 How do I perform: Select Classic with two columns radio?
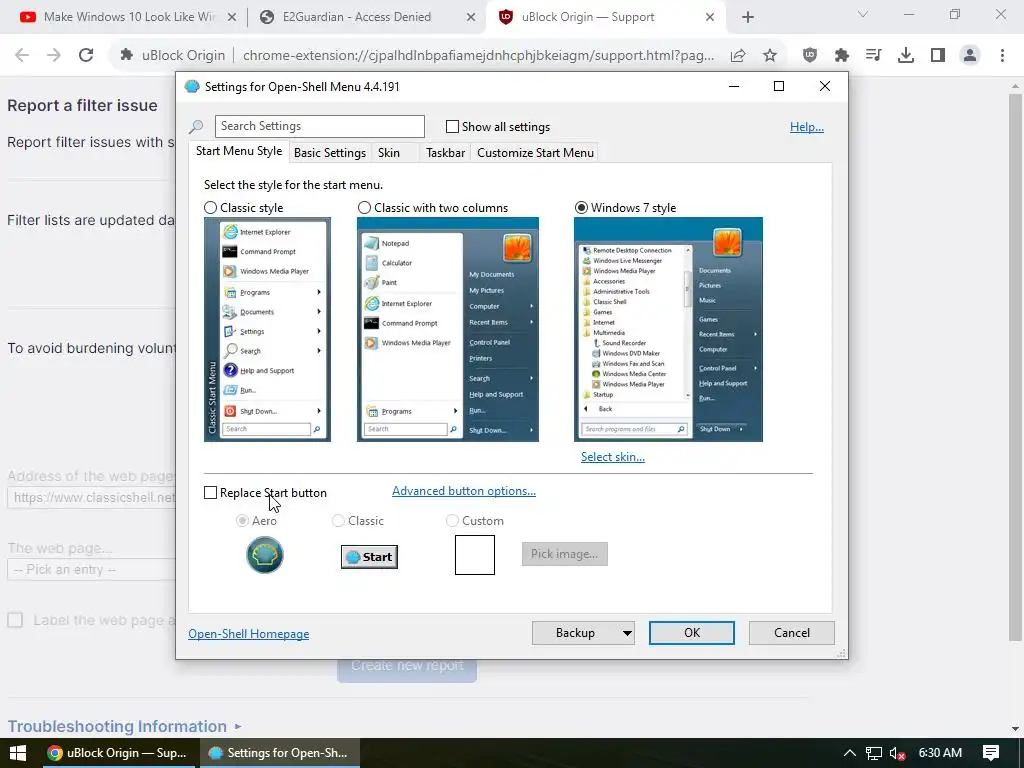(364, 208)
